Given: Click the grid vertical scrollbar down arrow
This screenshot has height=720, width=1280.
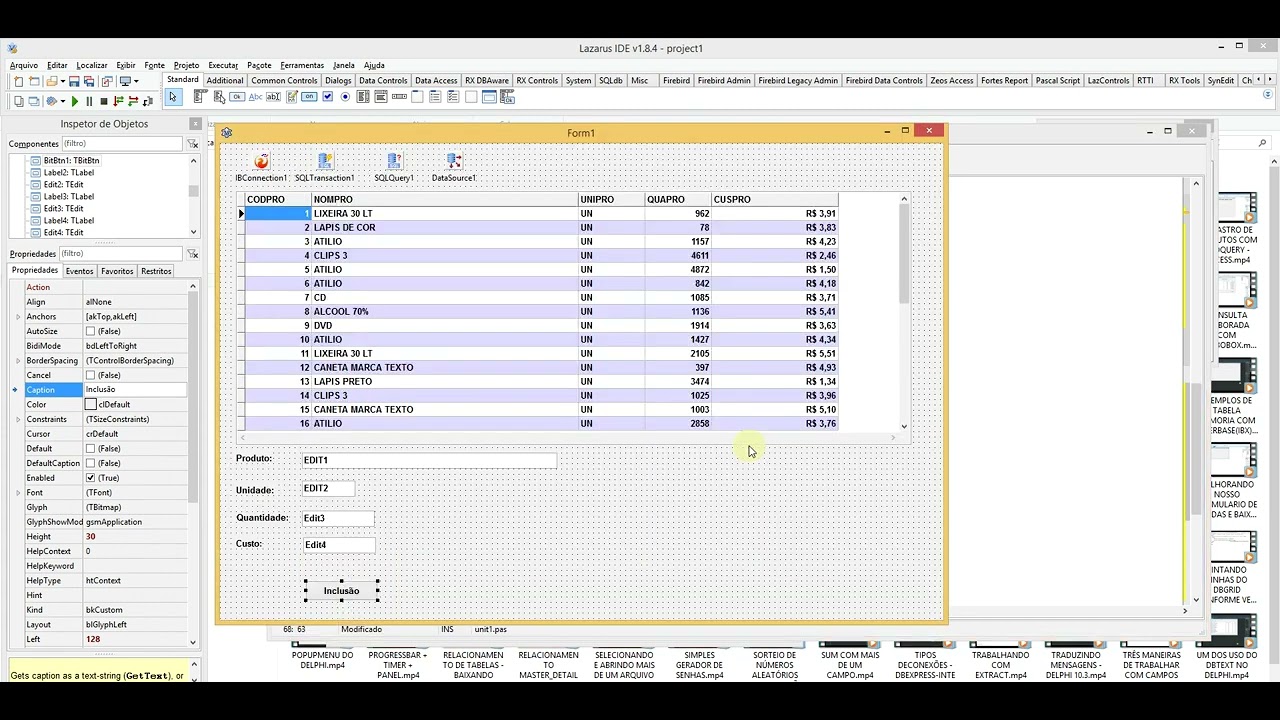Looking at the screenshot, I should point(904,427).
